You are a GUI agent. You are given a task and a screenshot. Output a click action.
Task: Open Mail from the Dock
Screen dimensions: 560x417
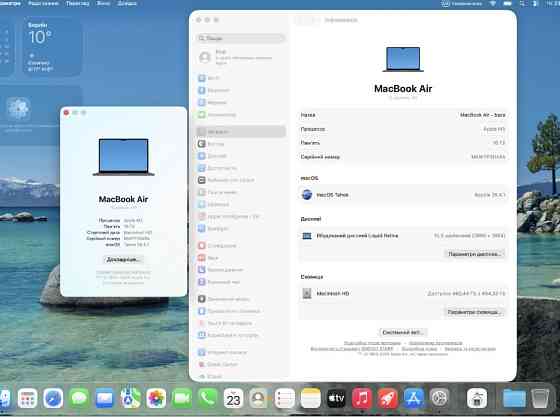(x=105, y=398)
